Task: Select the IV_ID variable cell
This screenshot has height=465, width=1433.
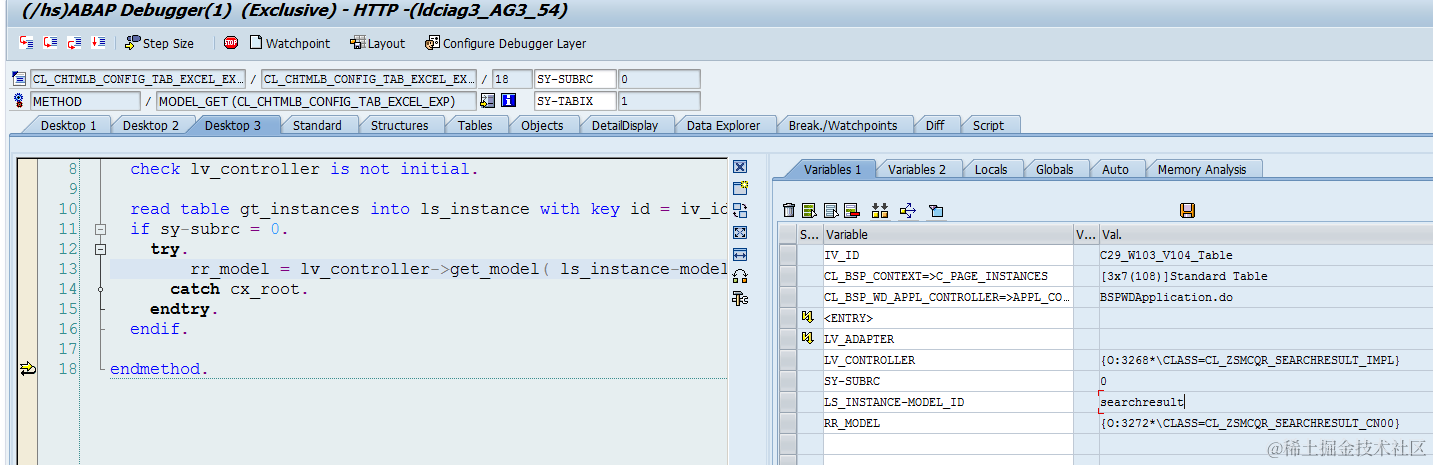Action: pos(947,255)
